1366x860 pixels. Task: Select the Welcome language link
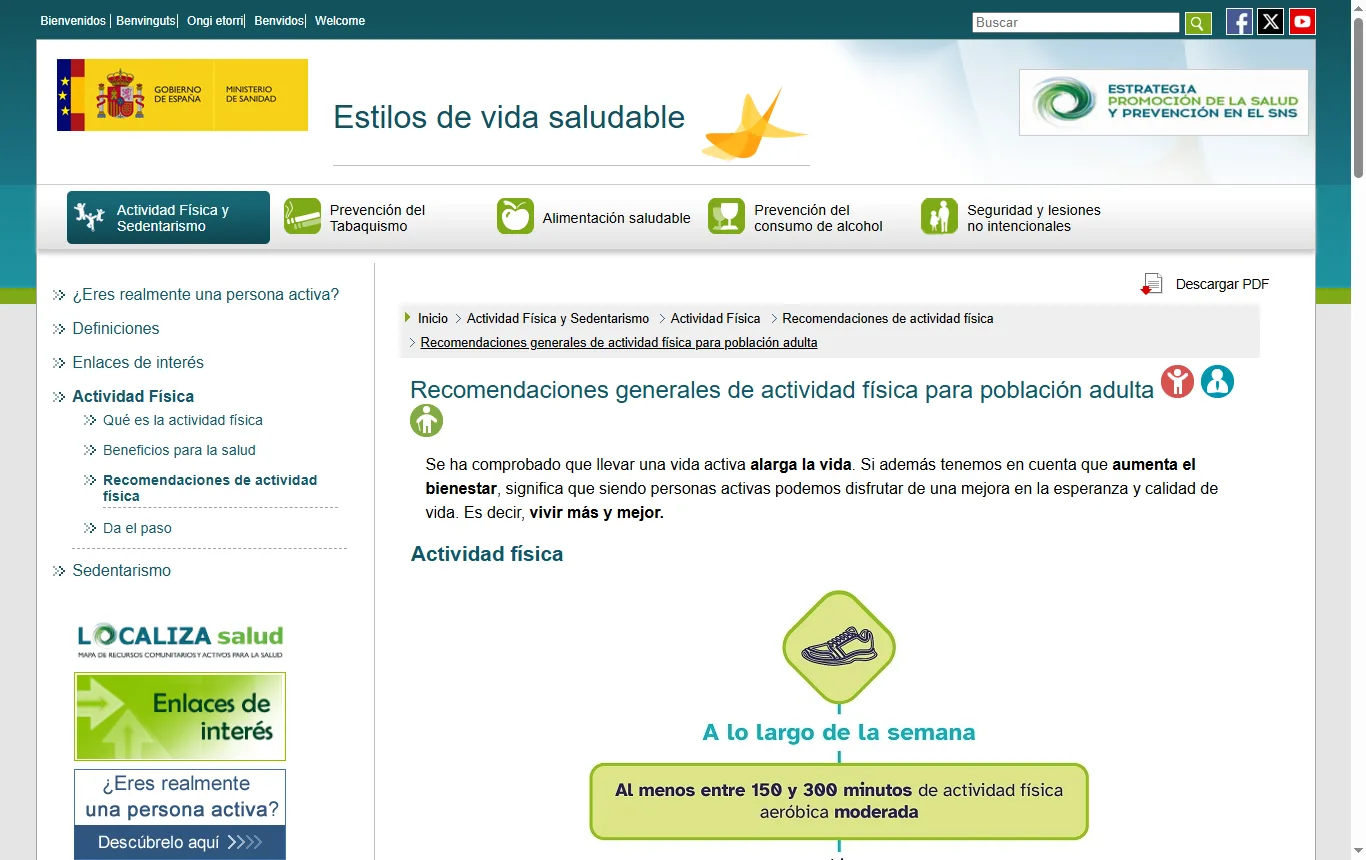coord(340,21)
